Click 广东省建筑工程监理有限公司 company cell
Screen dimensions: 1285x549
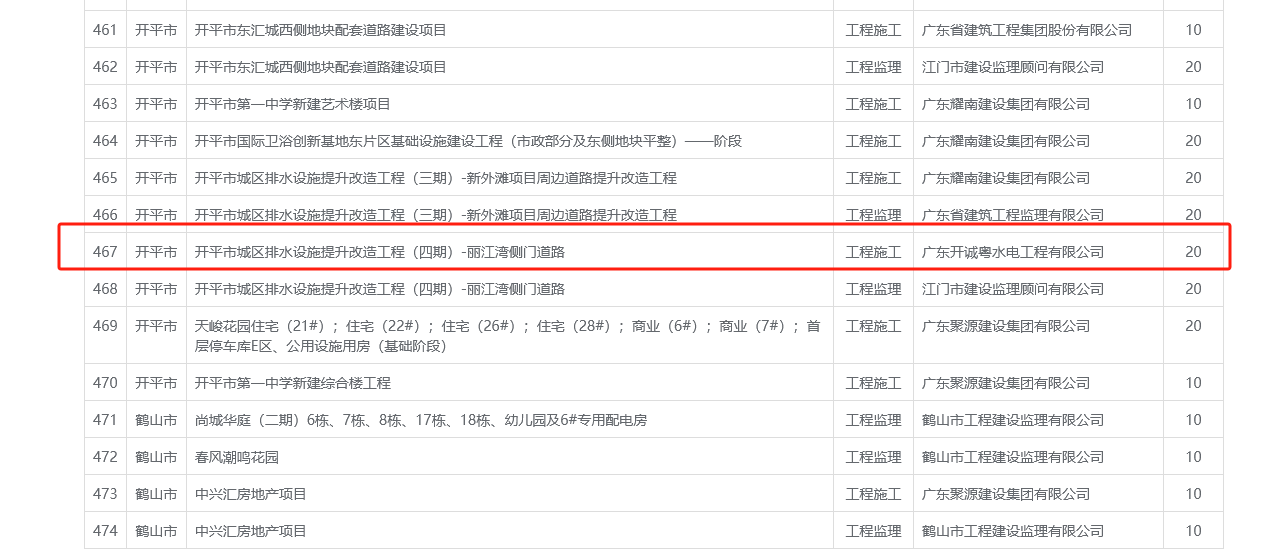[1013, 215]
